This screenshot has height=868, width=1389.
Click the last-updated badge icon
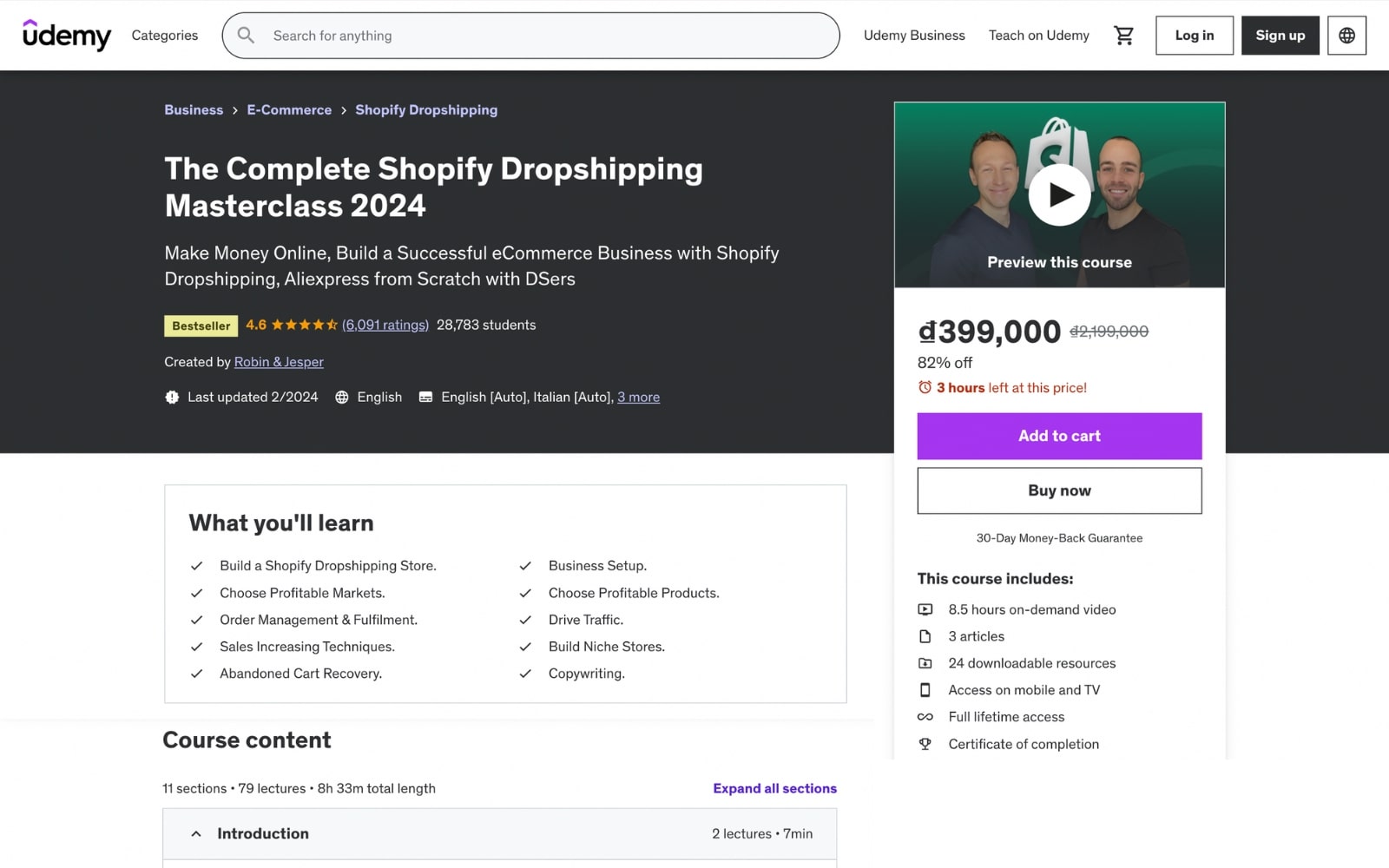point(172,397)
